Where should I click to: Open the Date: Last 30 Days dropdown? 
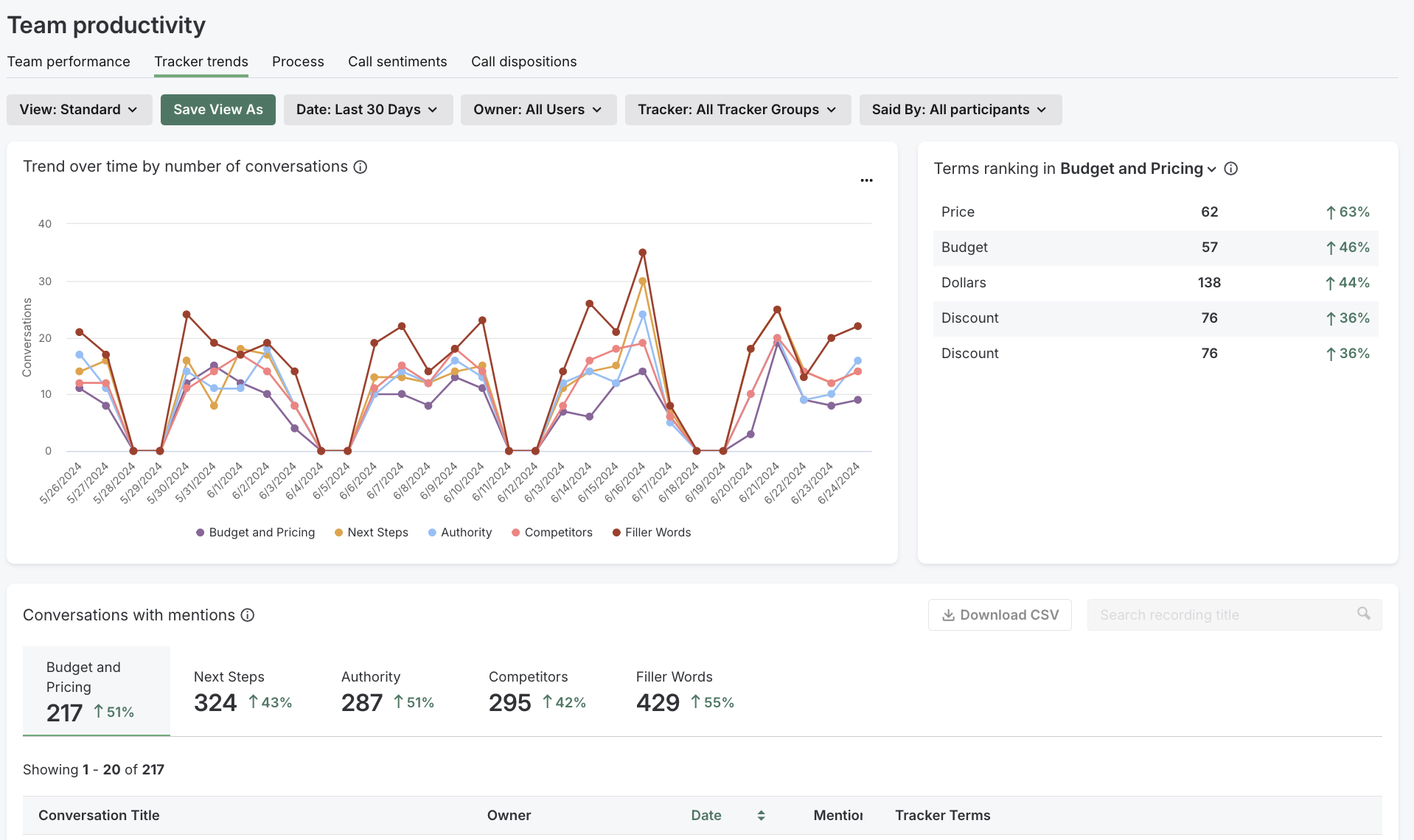tap(368, 109)
